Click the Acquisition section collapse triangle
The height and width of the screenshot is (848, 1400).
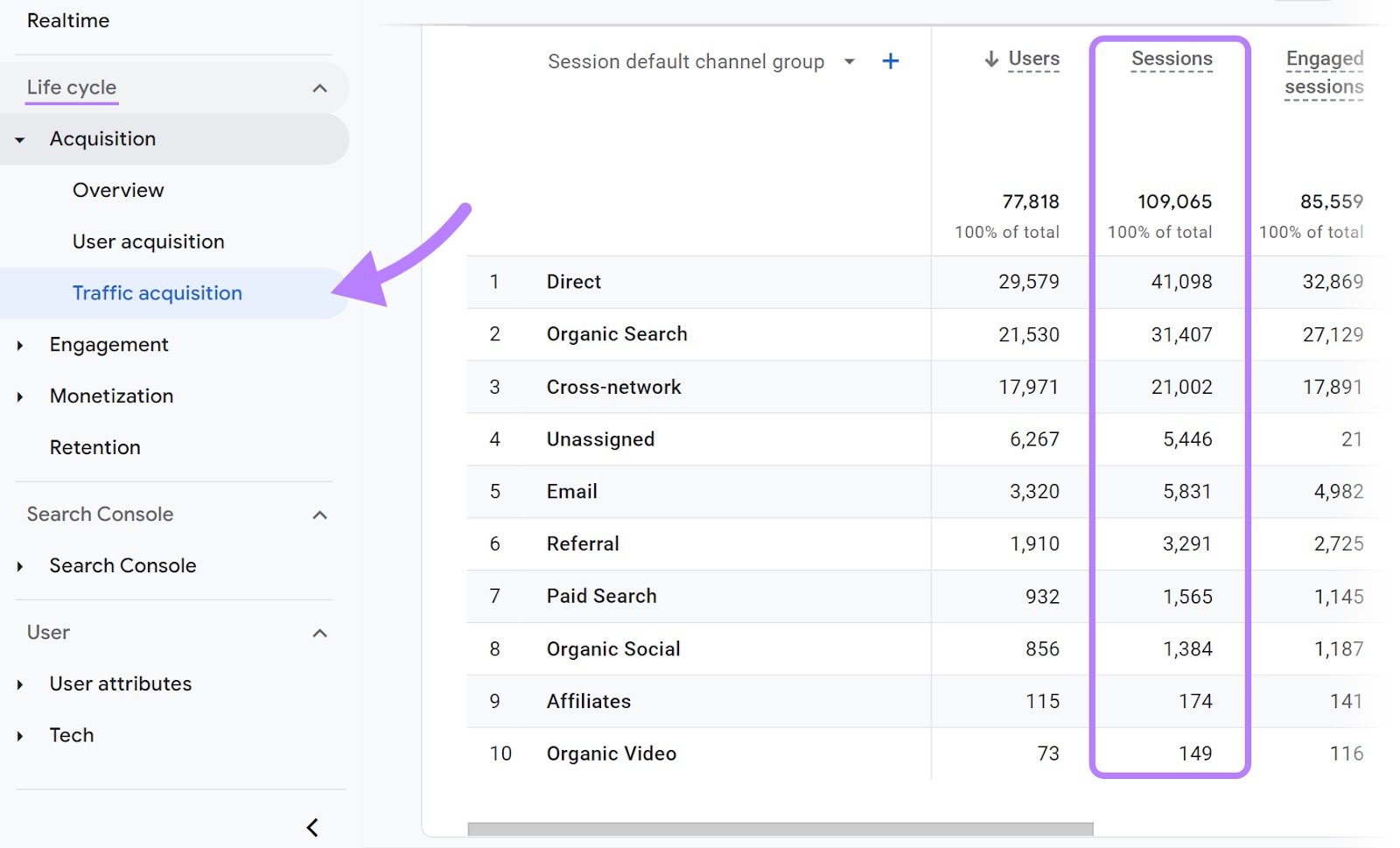(x=19, y=138)
